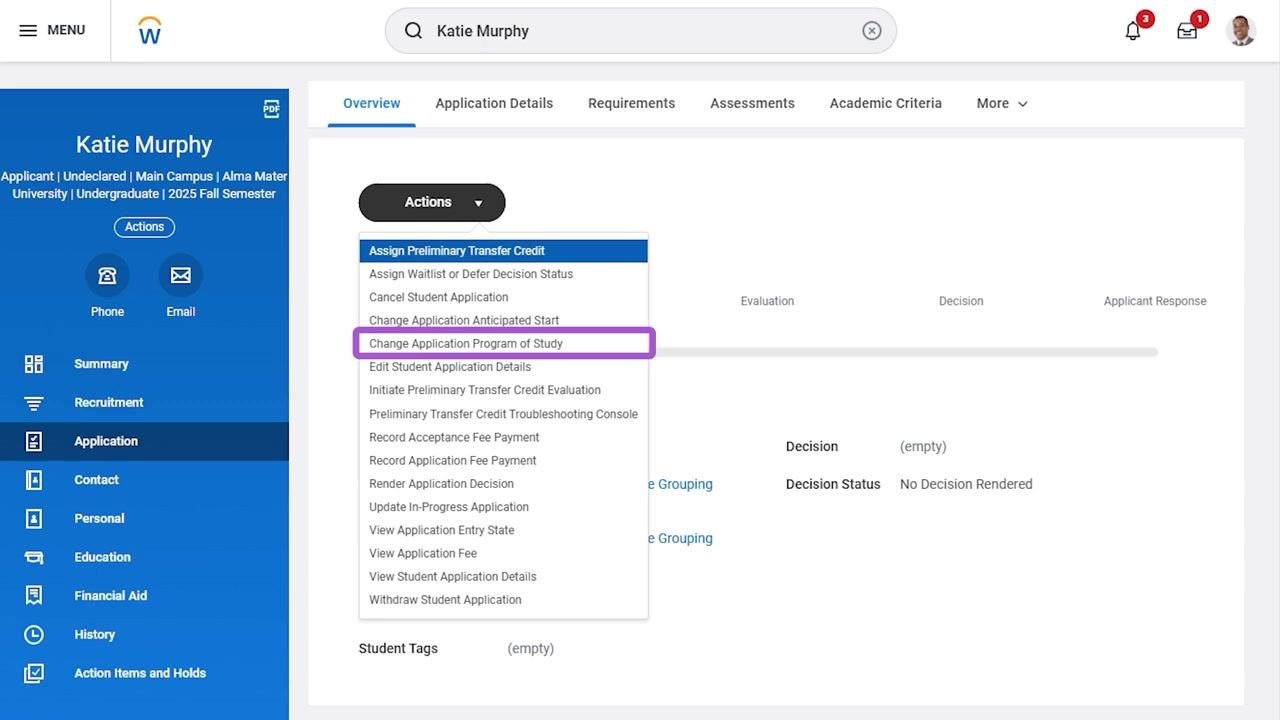
Task: Open Personal in the sidebar
Action: [144, 519]
